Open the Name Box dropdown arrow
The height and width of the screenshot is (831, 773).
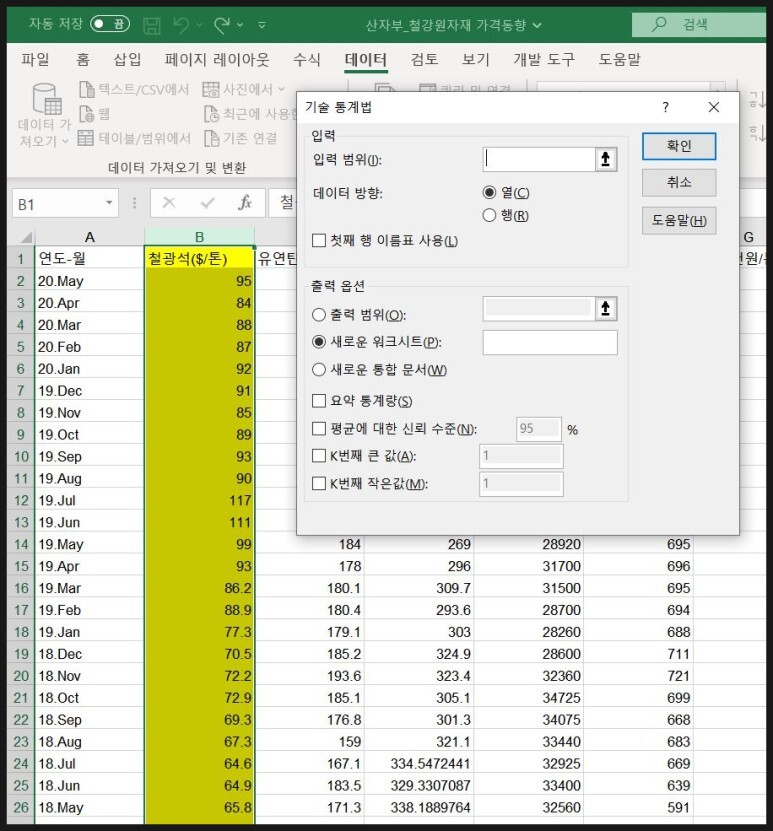click(109, 203)
